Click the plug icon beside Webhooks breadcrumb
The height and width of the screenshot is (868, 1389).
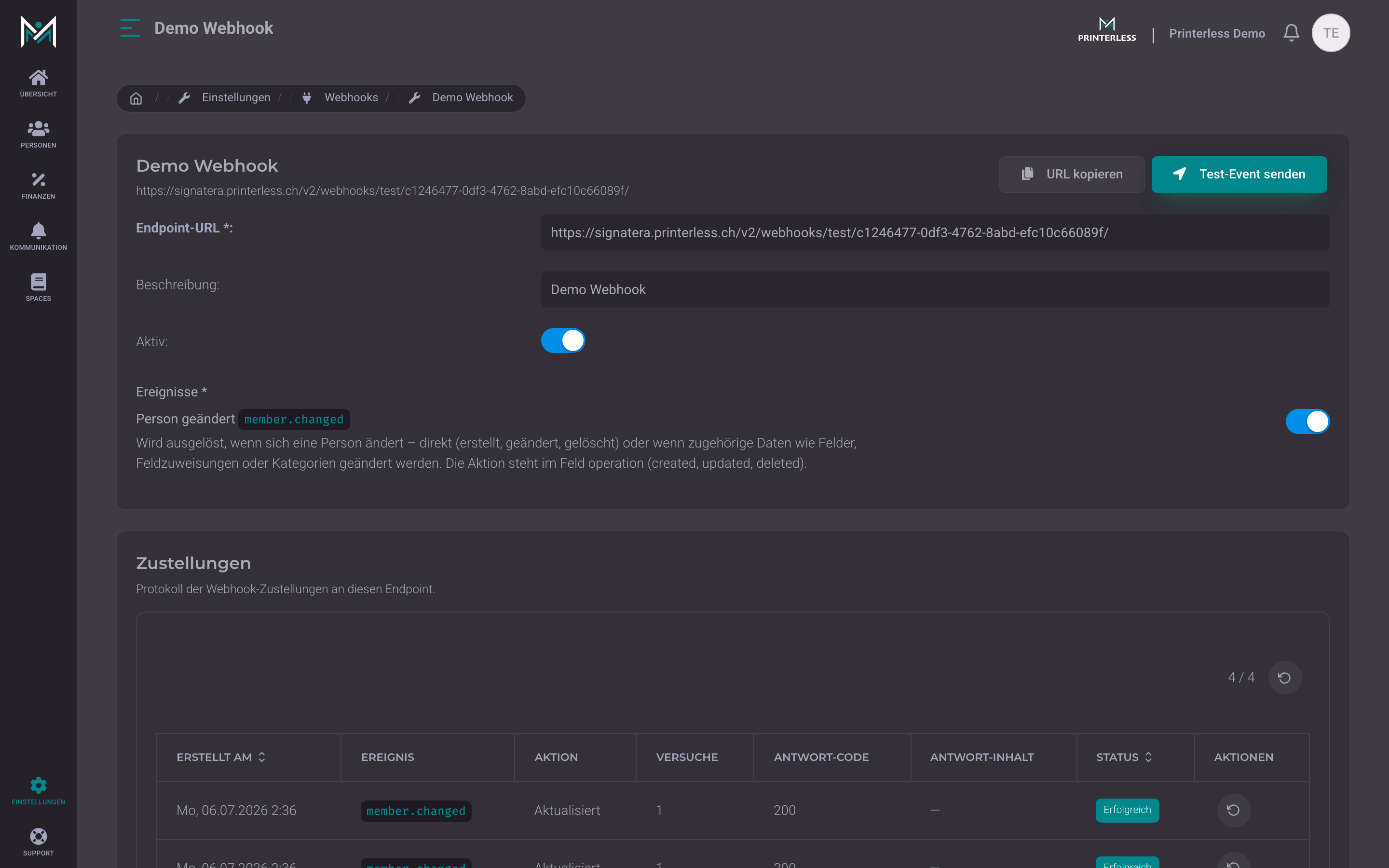point(307,98)
